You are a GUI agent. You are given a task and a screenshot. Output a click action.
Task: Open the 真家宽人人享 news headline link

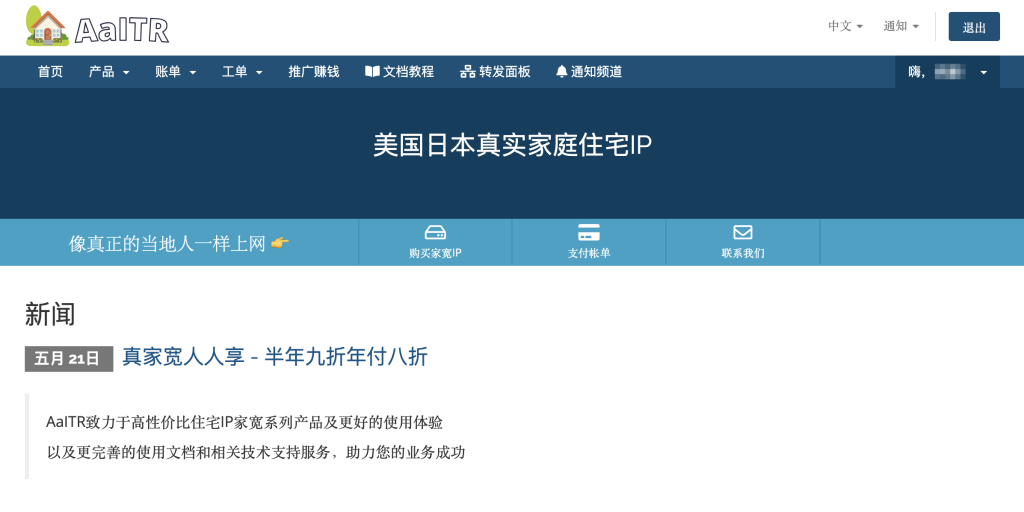coord(275,357)
